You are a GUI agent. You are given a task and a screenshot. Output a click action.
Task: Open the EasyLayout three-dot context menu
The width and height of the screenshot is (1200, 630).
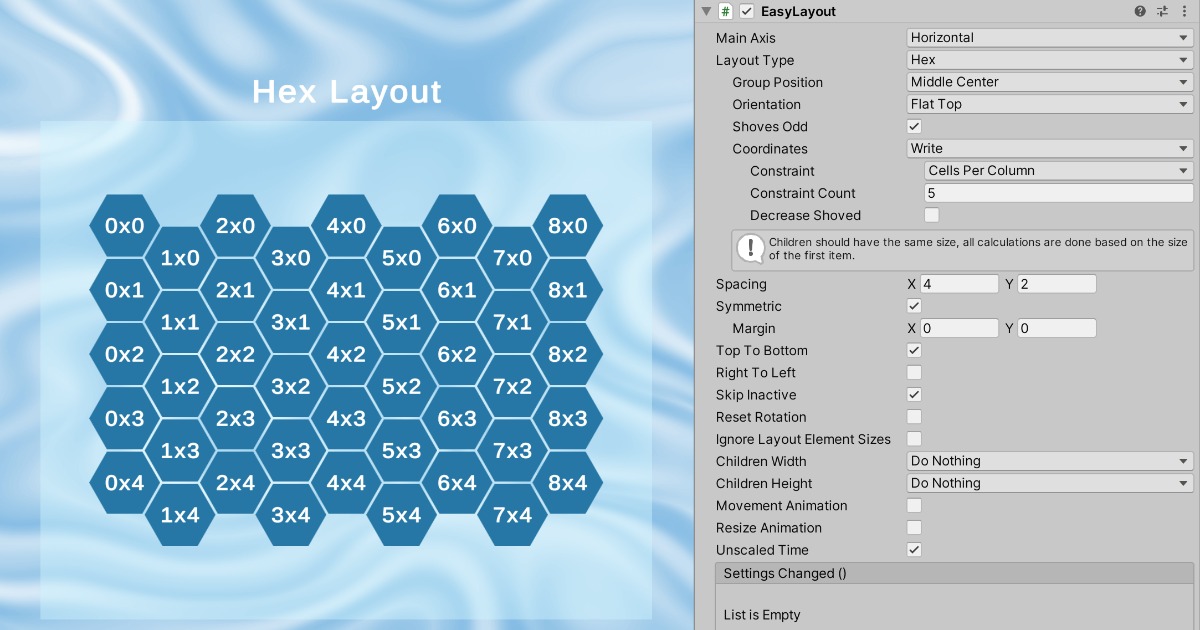tap(1186, 11)
